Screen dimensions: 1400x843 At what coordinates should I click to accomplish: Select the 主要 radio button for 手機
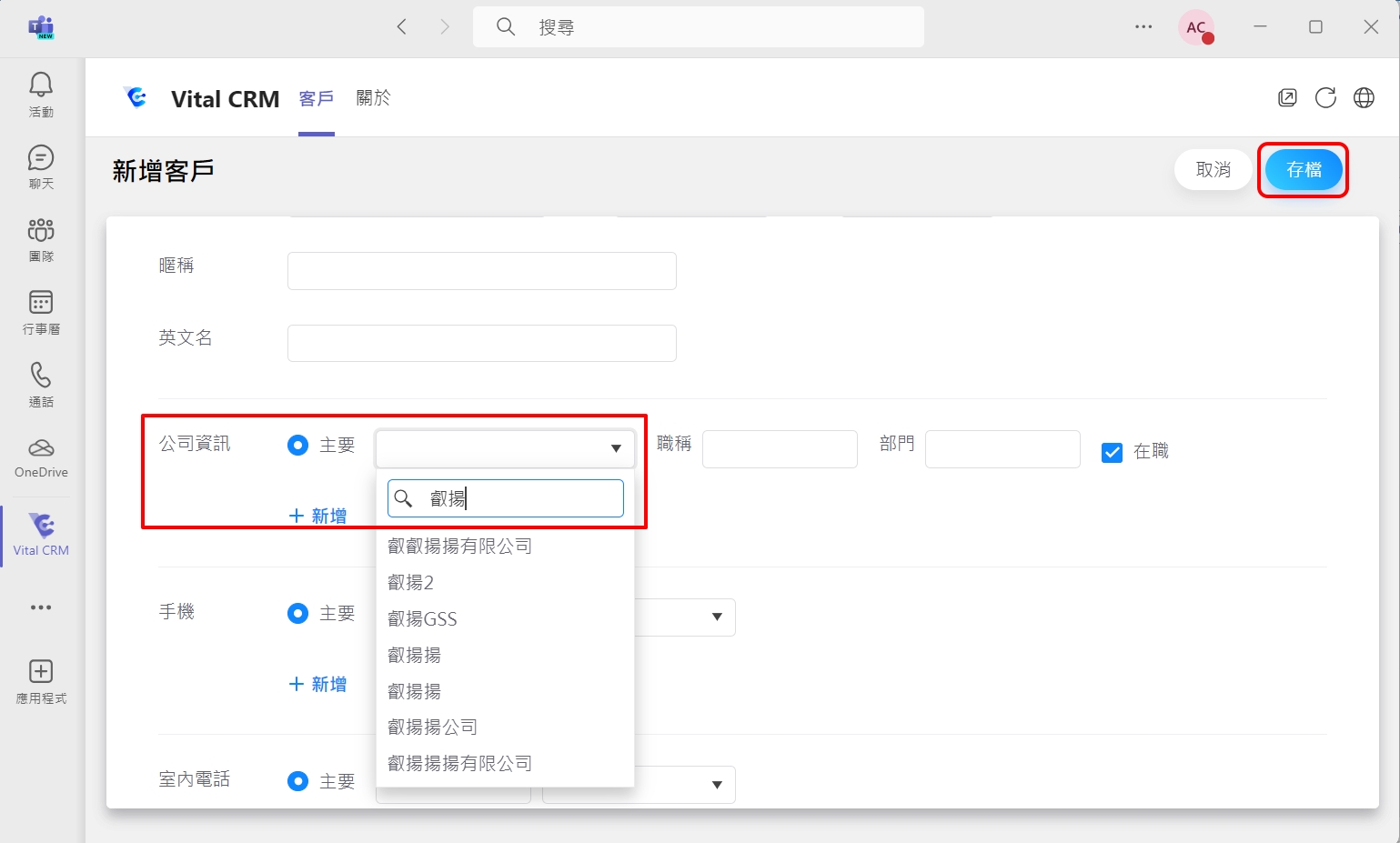point(297,614)
